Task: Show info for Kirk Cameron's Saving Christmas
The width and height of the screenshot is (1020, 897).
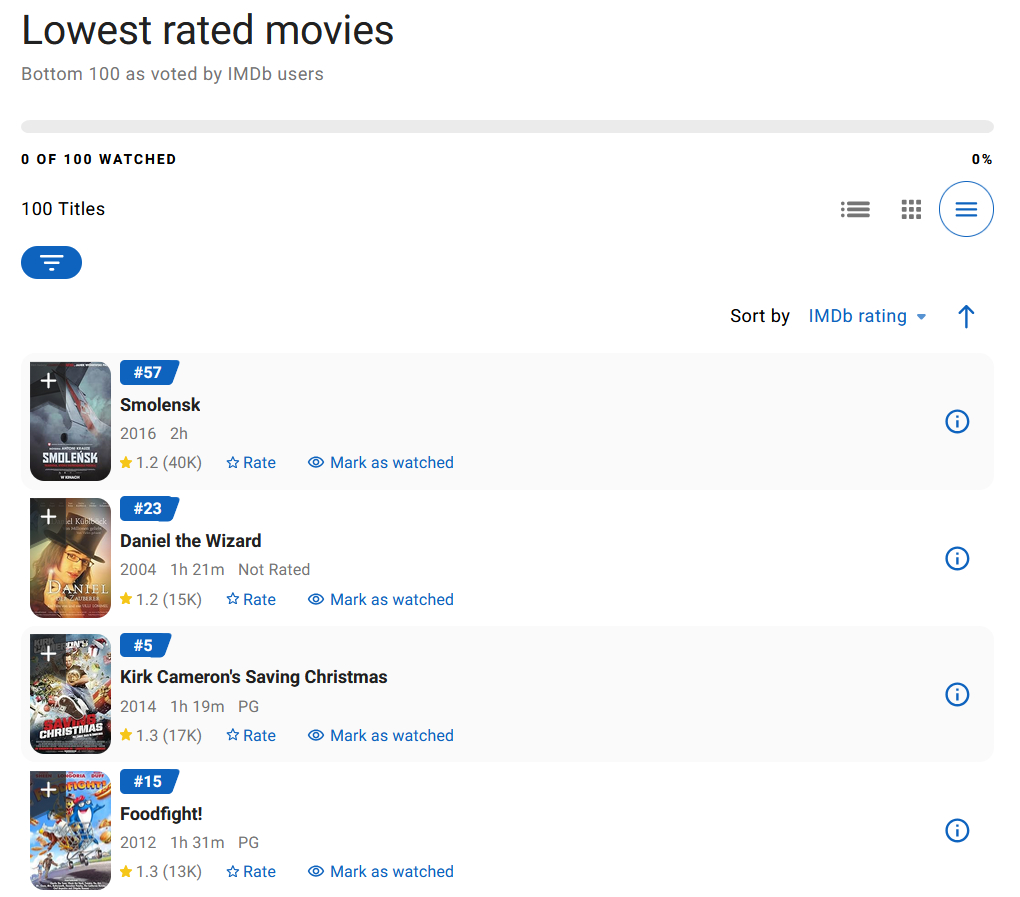Action: (x=957, y=694)
